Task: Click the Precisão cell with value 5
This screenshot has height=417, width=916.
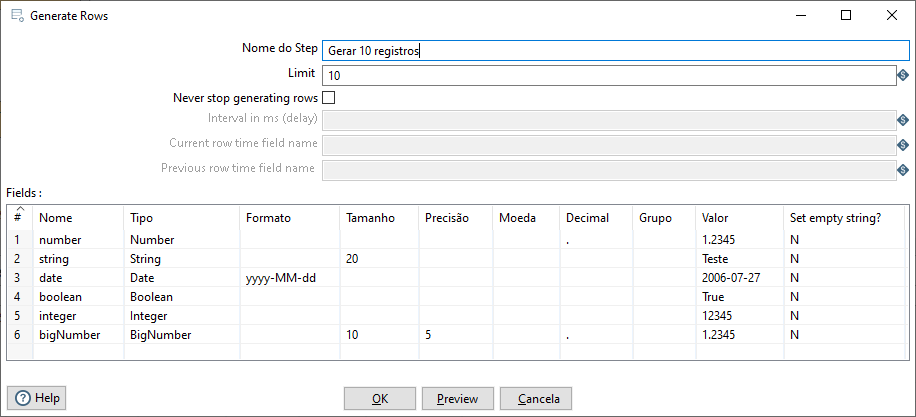Action: pos(456,335)
